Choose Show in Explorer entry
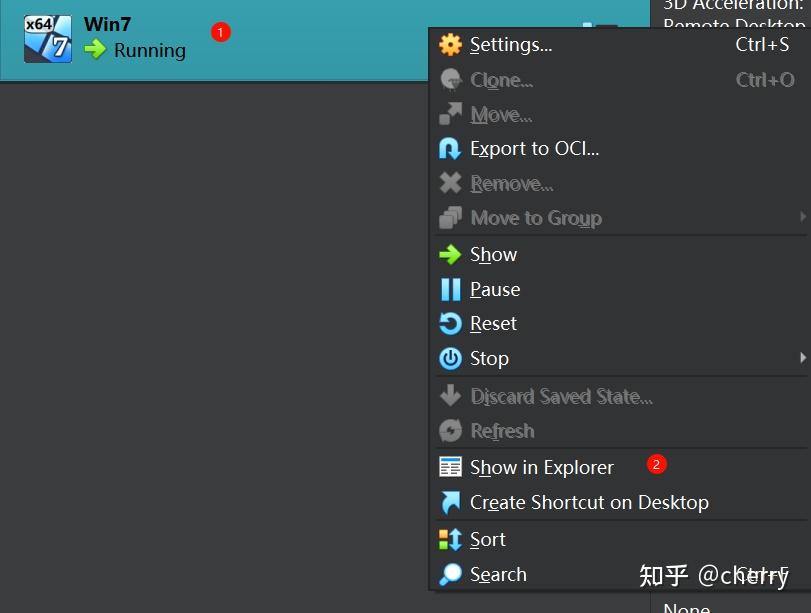The height and width of the screenshot is (613, 811). point(620,468)
